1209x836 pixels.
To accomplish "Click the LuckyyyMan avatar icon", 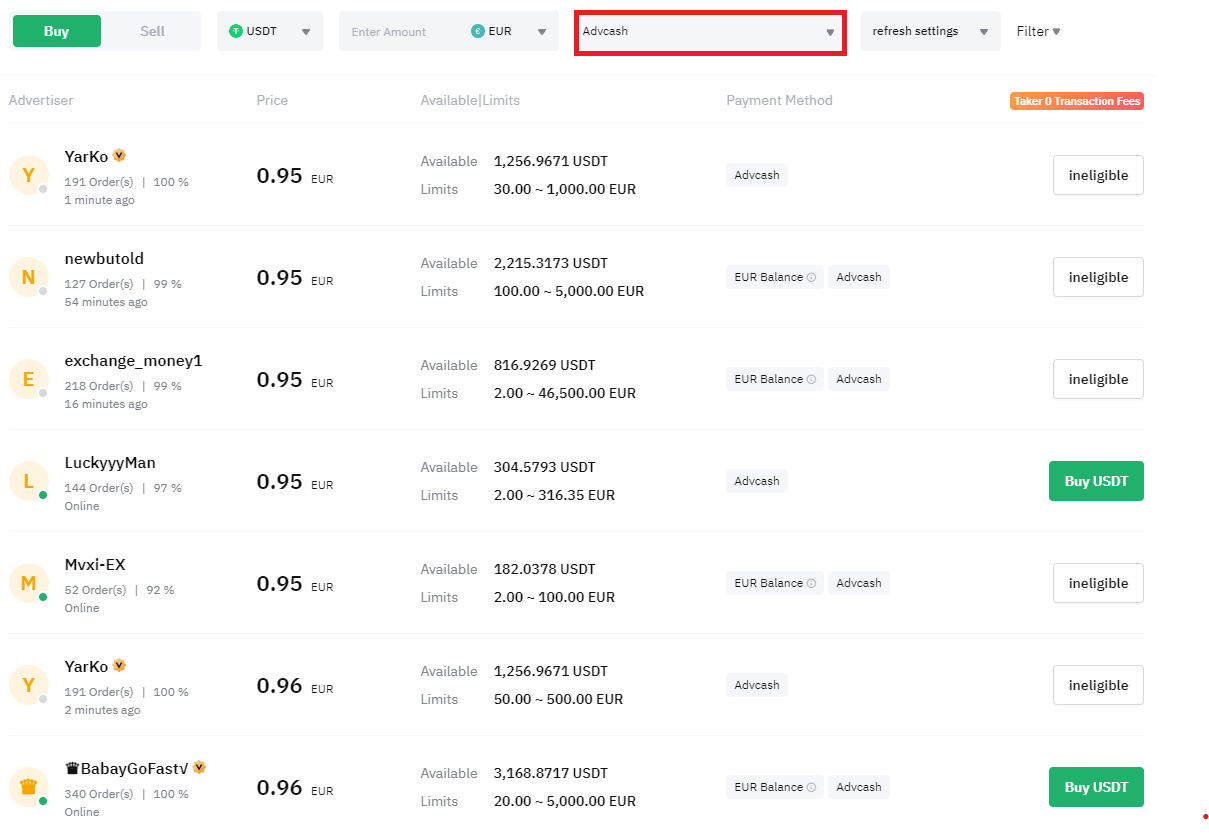I will [x=28, y=481].
